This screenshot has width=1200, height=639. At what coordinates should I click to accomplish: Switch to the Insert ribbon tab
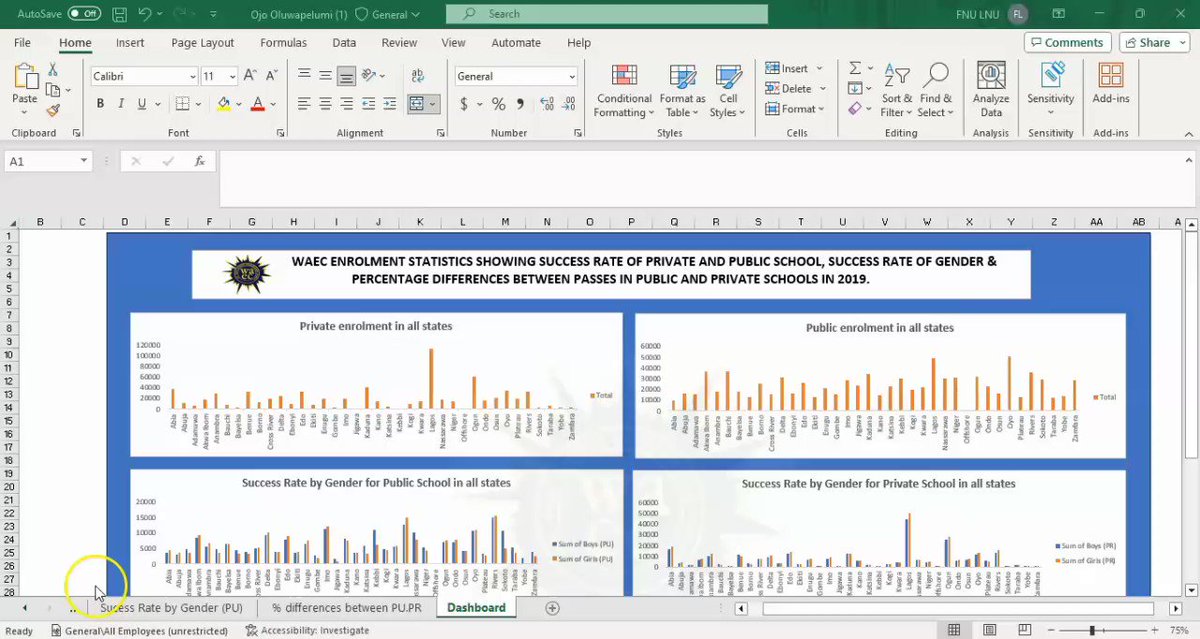pyautogui.click(x=130, y=43)
